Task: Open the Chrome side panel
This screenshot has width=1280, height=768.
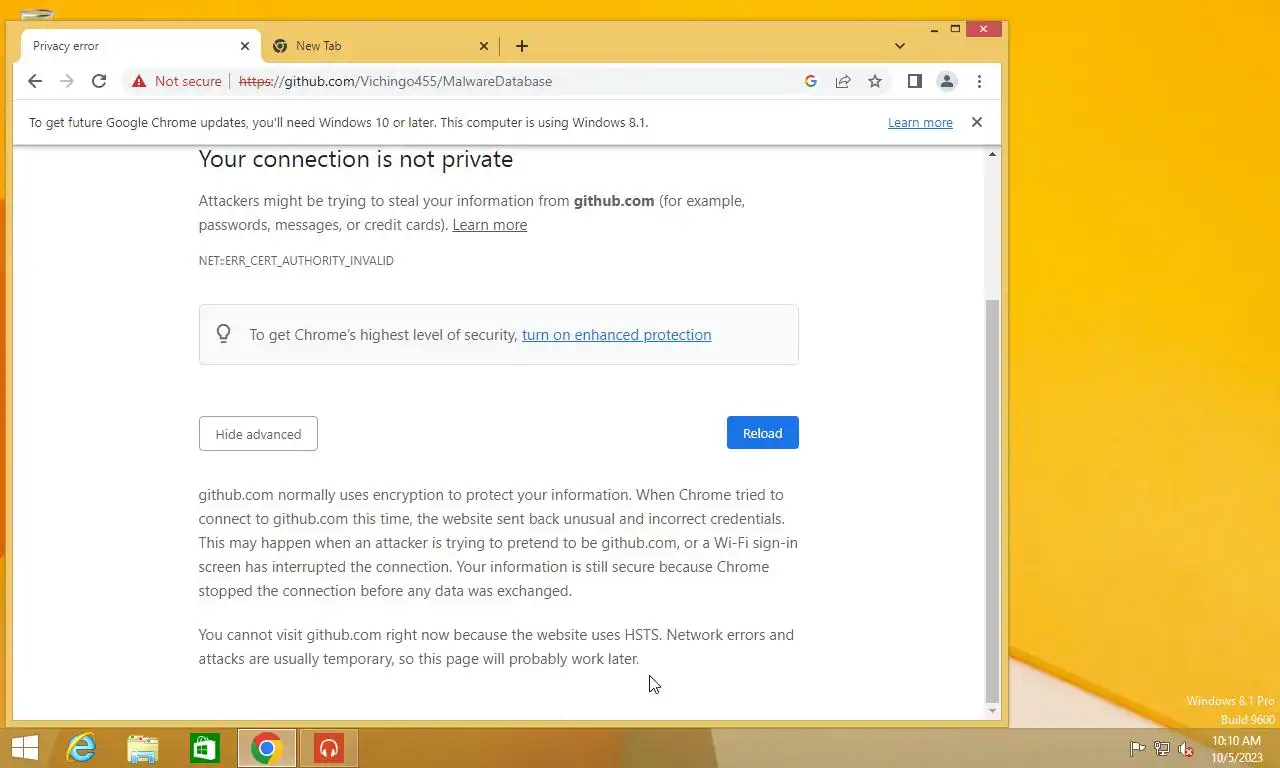Action: pyautogui.click(x=914, y=81)
